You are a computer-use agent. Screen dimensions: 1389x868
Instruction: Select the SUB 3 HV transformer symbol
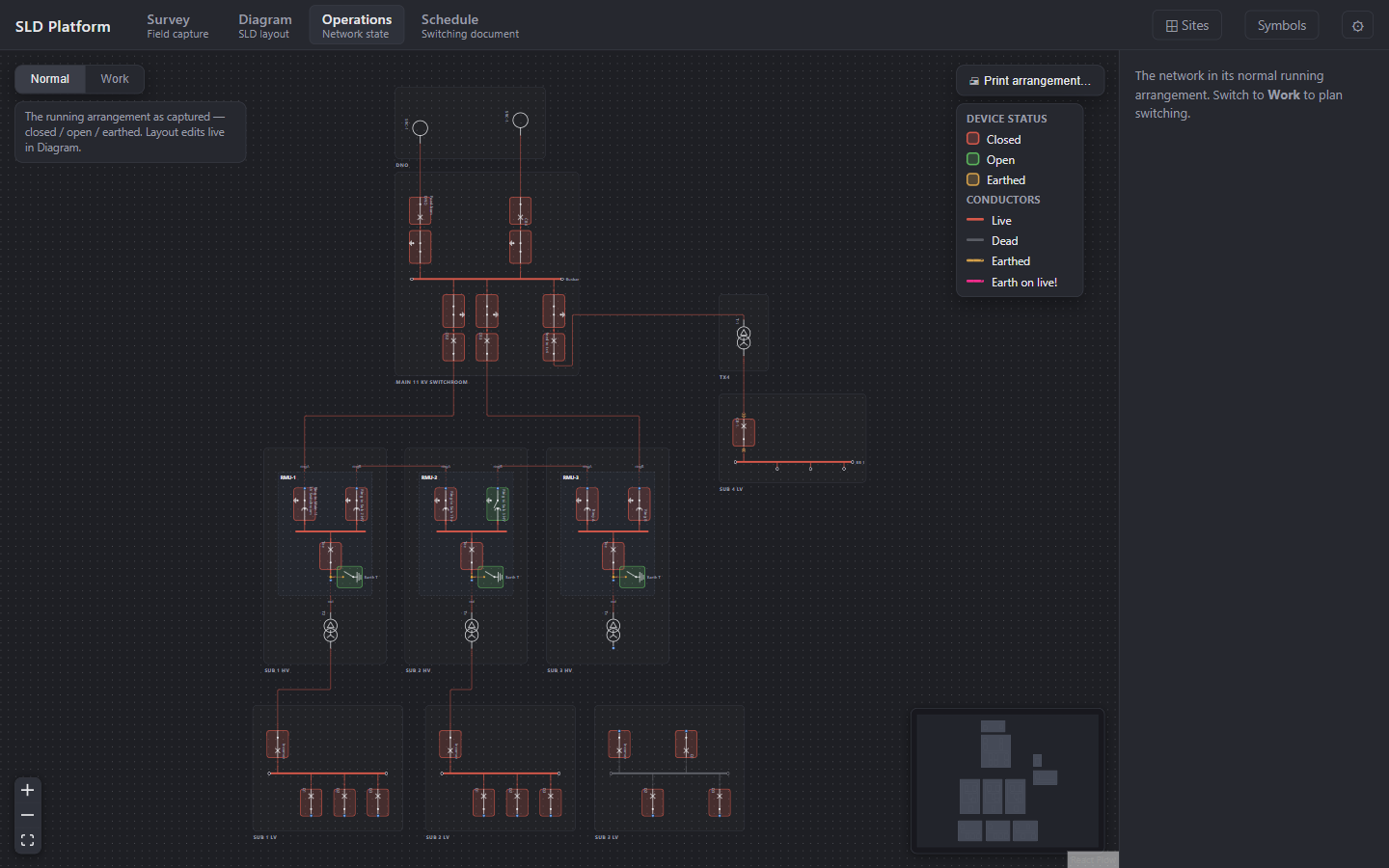[613, 630]
